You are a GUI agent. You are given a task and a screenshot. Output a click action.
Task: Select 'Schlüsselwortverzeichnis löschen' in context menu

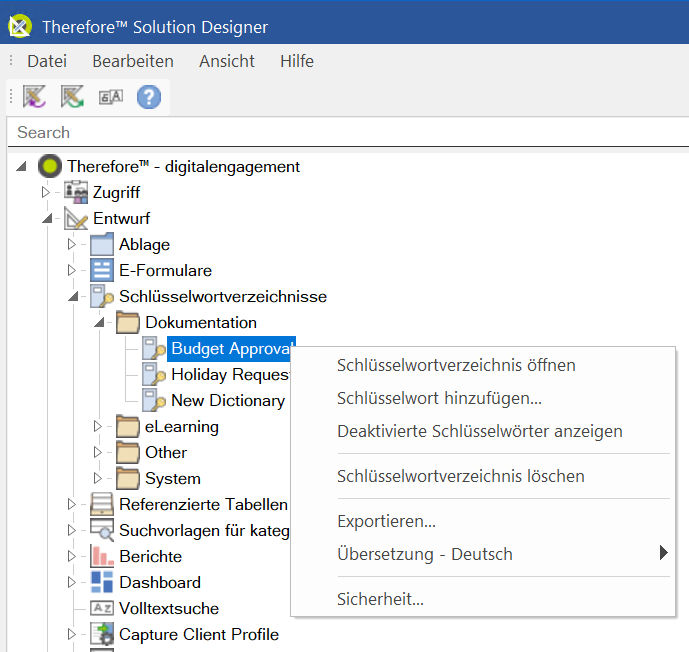pos(460,476)
